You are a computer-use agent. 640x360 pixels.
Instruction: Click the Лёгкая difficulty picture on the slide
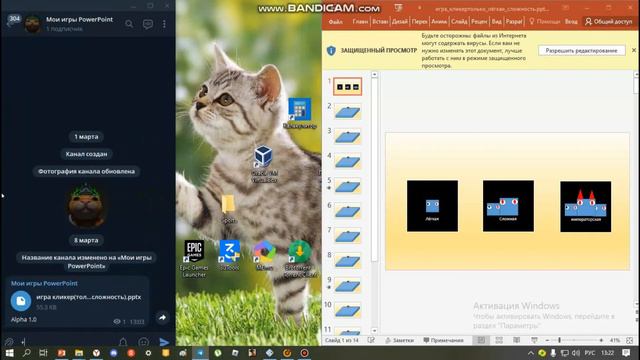click(x=432, y=206)
